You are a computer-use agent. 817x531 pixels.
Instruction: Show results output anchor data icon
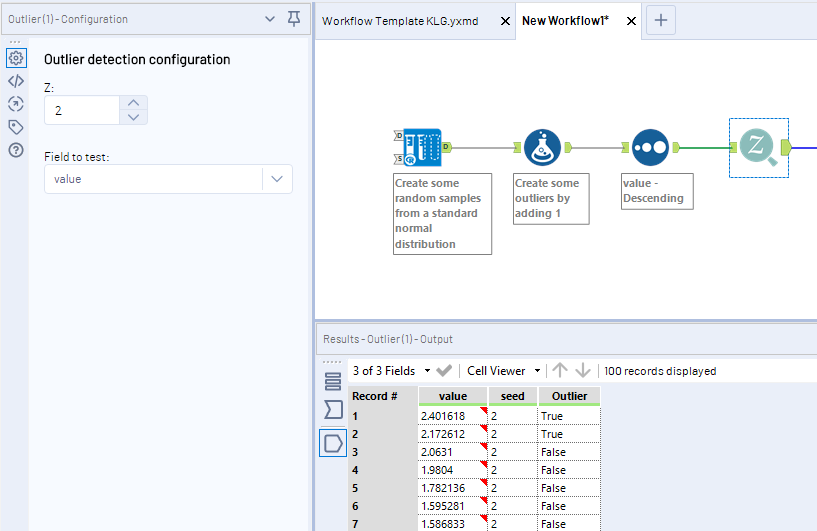click(333, 443)
